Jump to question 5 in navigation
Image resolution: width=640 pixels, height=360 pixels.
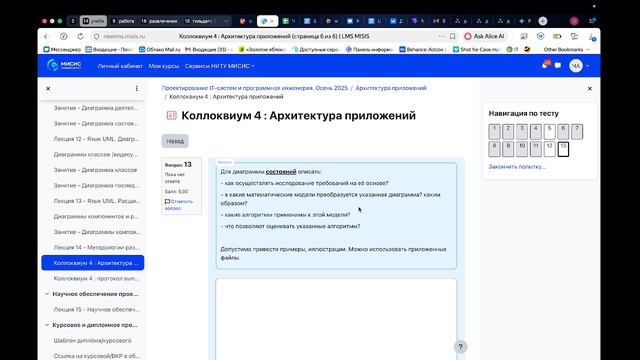(549, 132)
